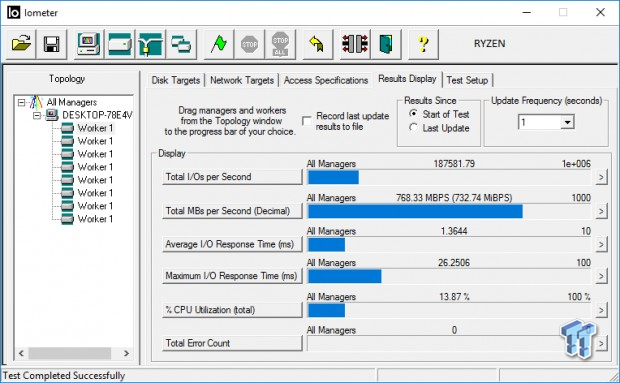The image size is (620, 383).
Task: Switch to the Disk Targets tab
Action: (x=176, y=80)
